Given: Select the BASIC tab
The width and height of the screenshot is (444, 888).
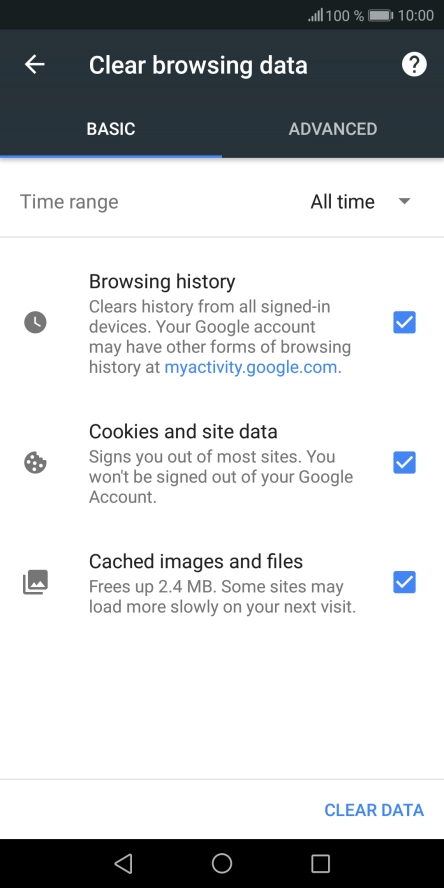Looking at the screenshot, I should pos(111,129).
